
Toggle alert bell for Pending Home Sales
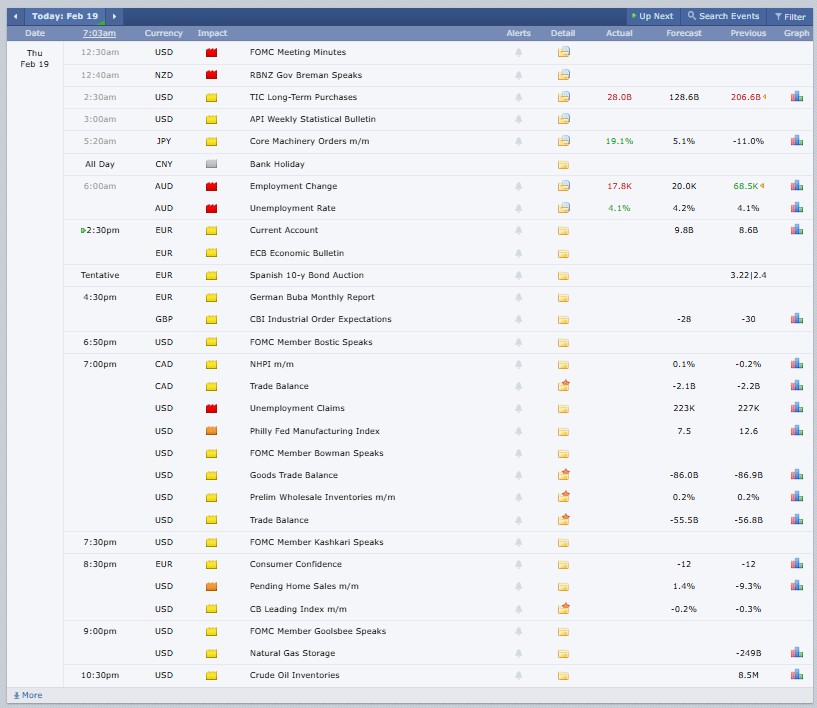[x=518, y=586]
